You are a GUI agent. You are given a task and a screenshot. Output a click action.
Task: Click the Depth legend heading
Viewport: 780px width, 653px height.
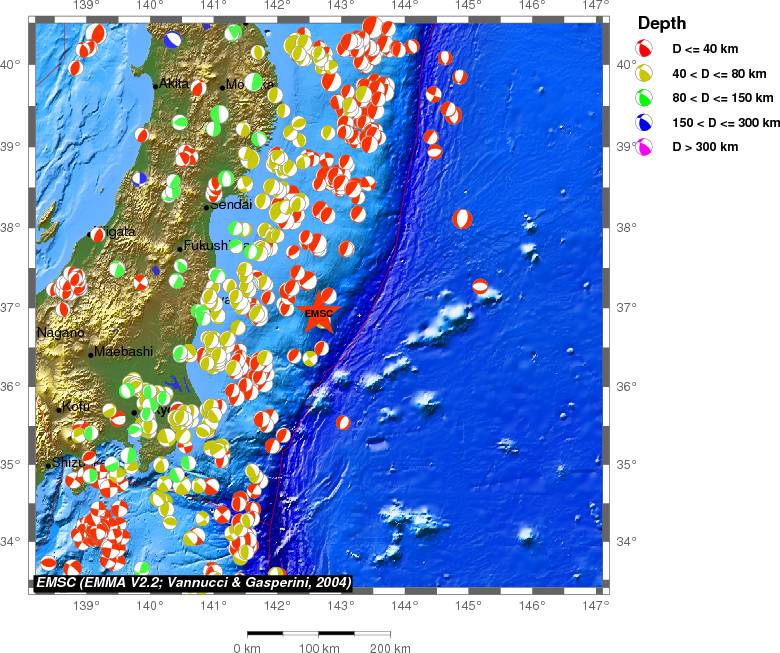tap(662, 24)
